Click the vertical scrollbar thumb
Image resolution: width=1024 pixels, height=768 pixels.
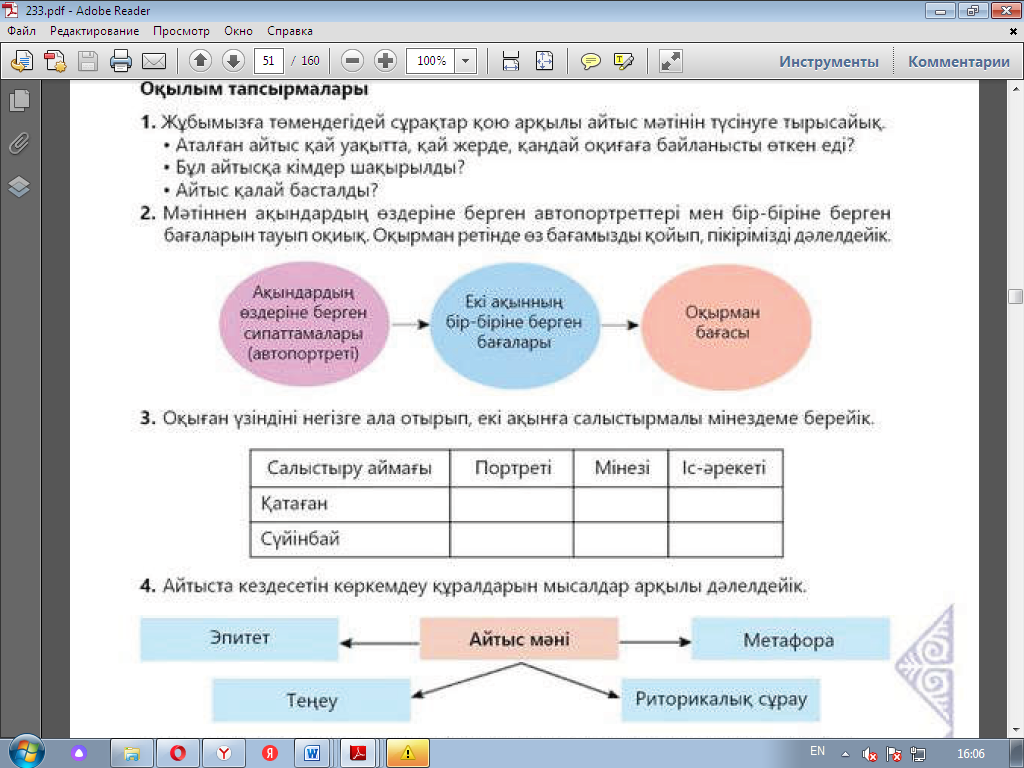click(1016, 296)
